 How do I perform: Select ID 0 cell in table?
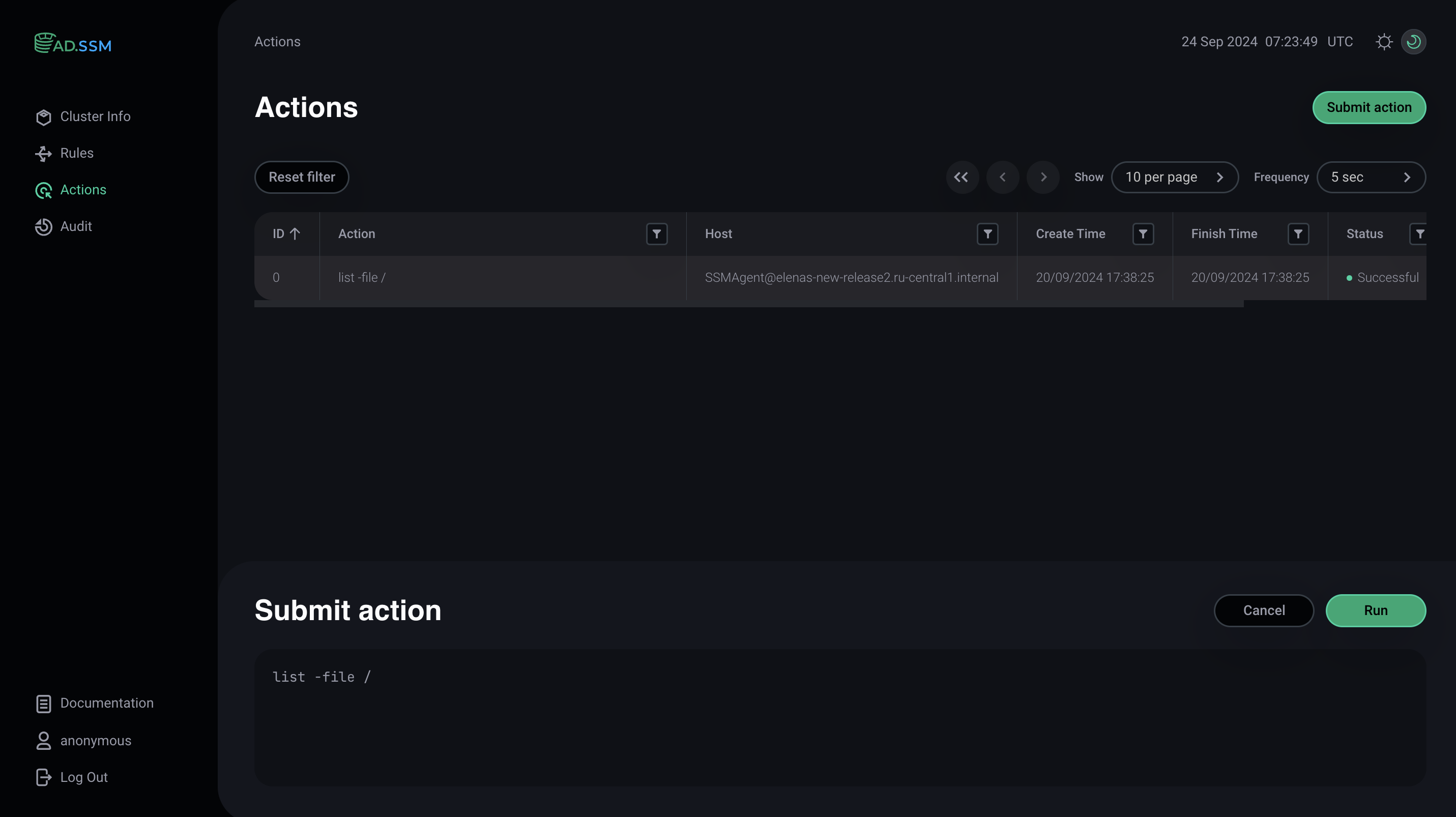[286, 277]
